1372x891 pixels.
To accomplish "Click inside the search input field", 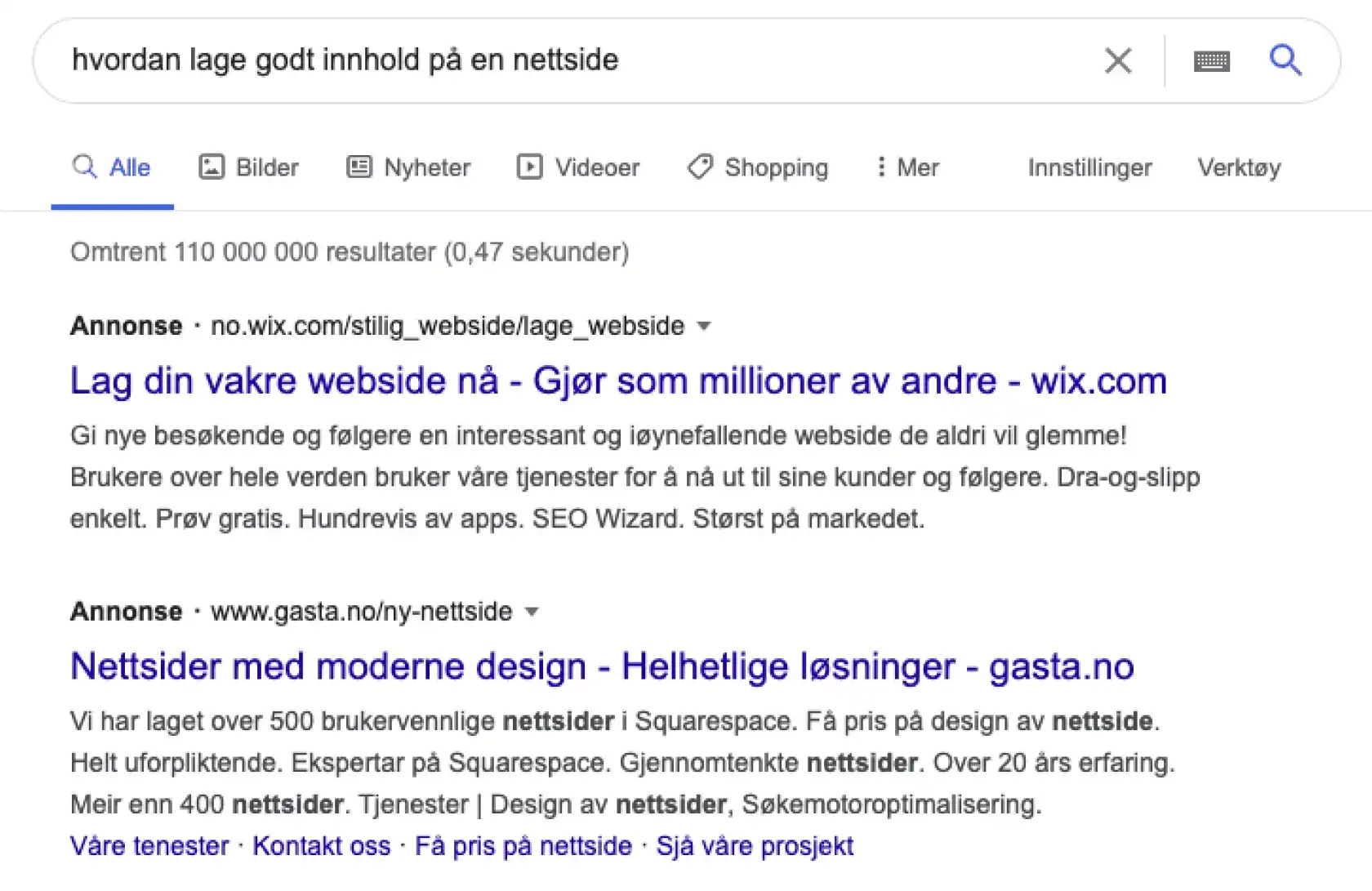I will click(490, 60).
